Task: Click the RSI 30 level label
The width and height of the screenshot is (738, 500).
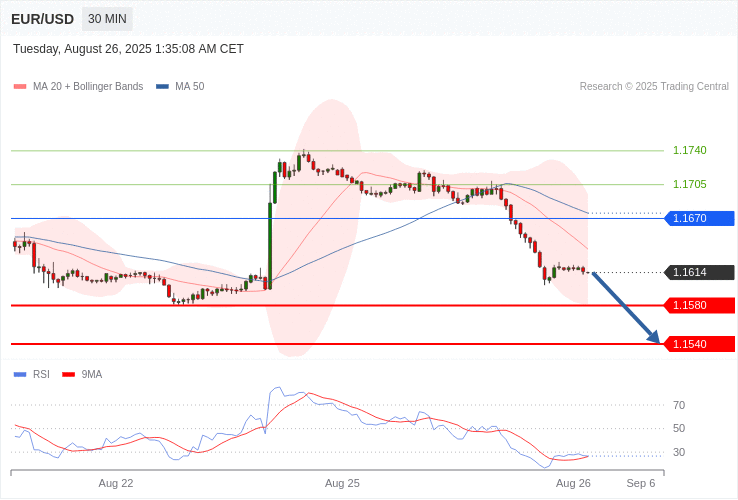Action: point(679,452)
